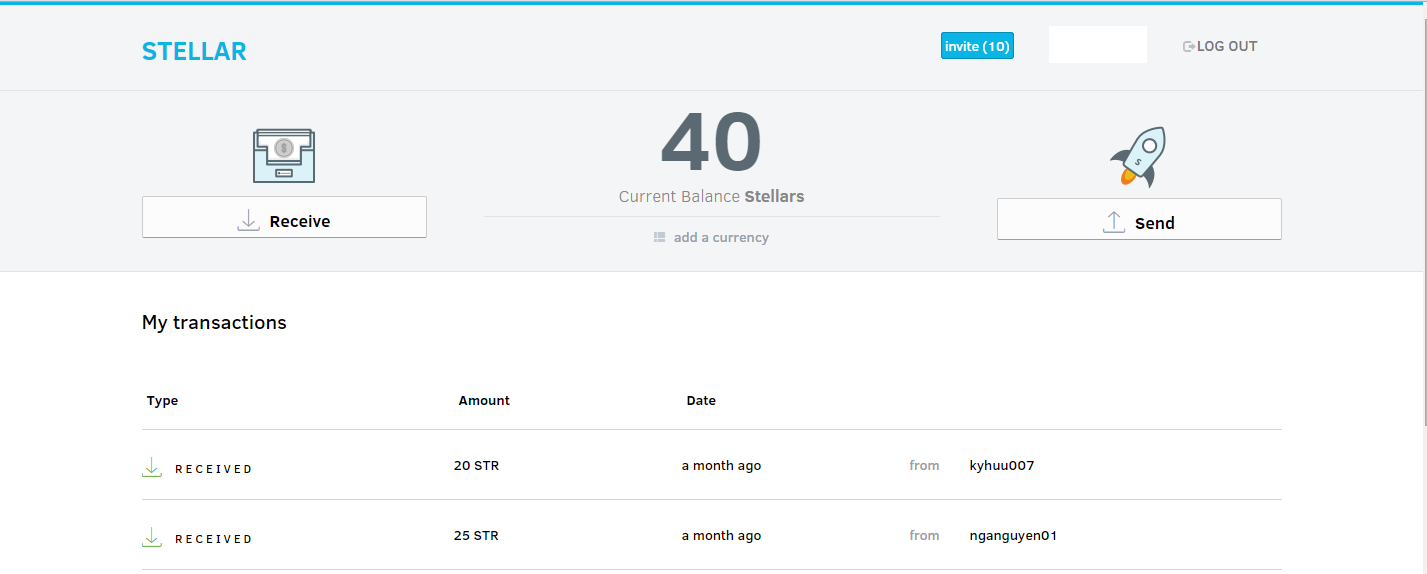Screen dimensions: 1427x574
Task: Click the blank username box in the header
Action: [1097, 45]
